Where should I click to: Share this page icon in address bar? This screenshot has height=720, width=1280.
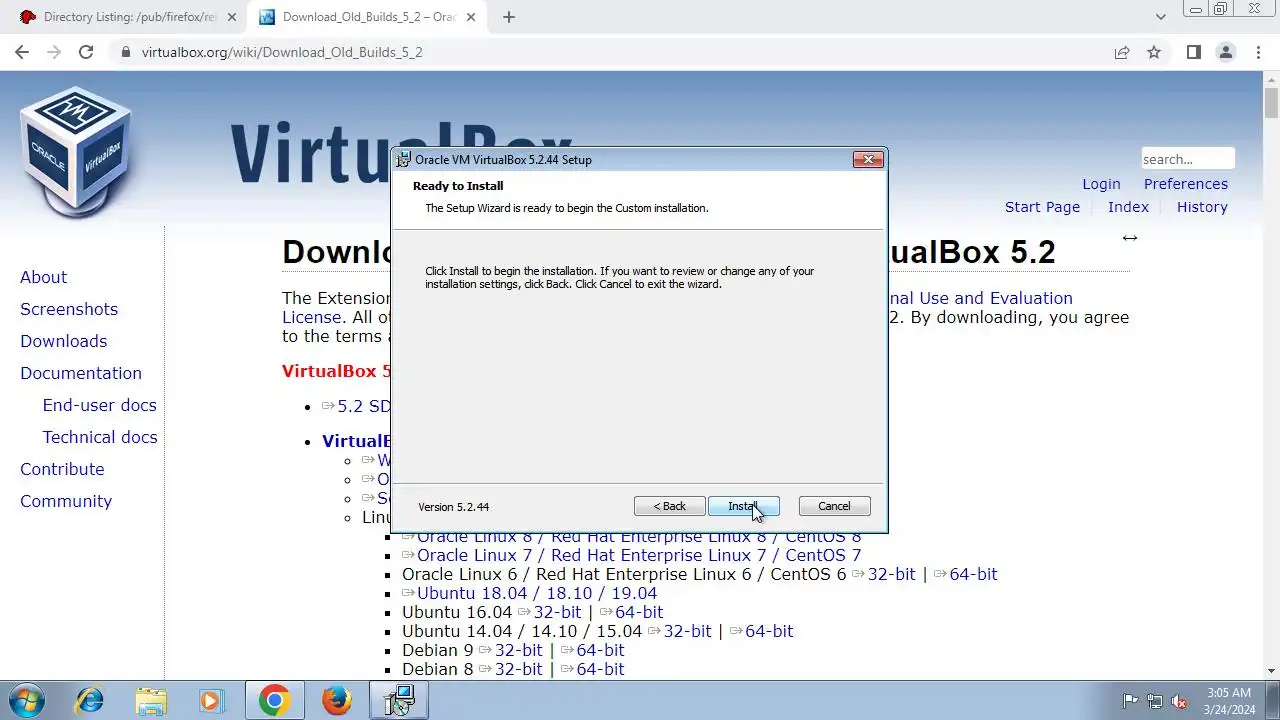(x=1122, y=52)
